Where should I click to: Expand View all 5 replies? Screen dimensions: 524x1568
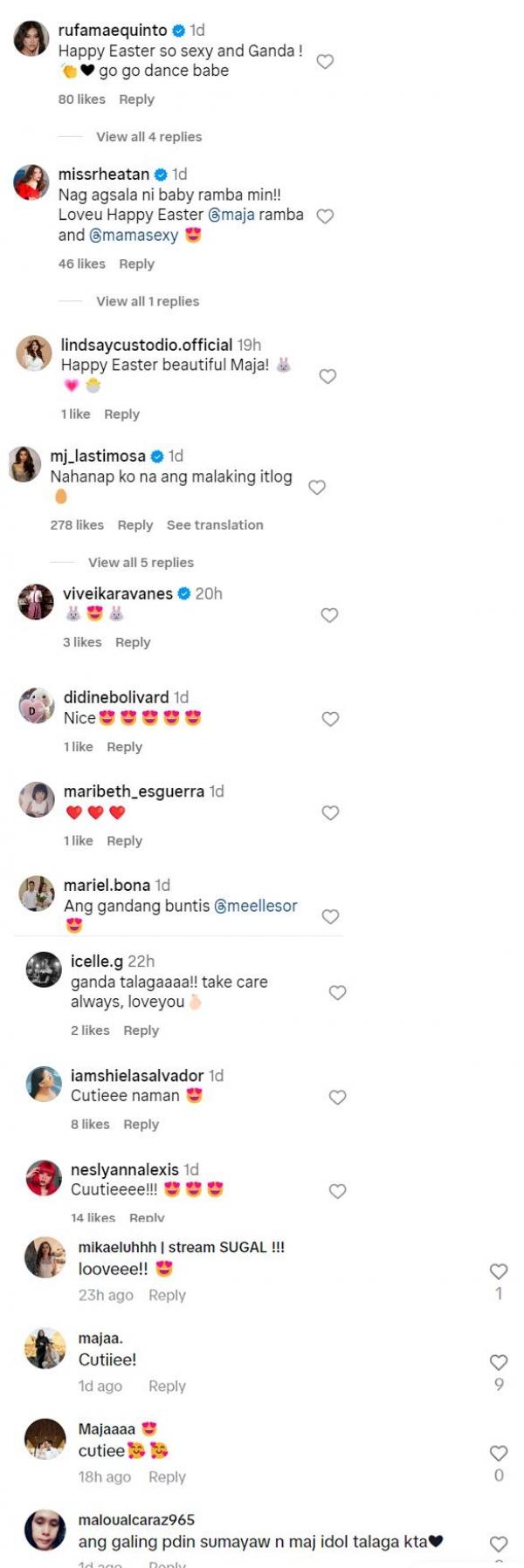pyautogui.click(x=141, y=563)
